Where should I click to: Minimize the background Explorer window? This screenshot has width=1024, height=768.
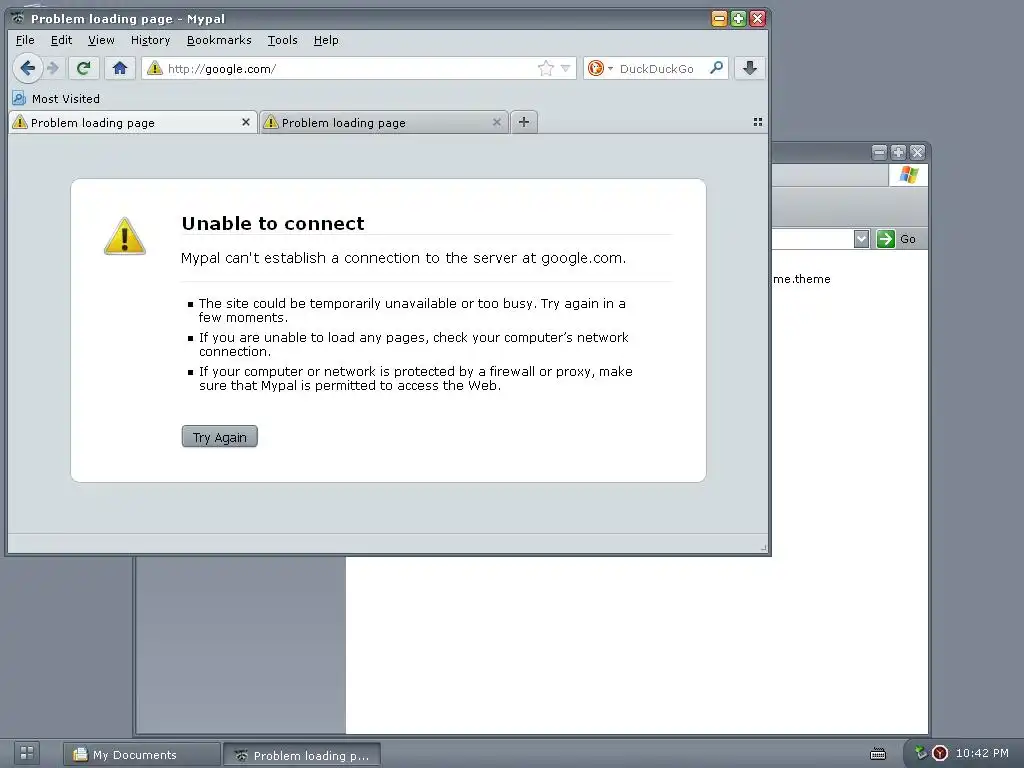879,152
